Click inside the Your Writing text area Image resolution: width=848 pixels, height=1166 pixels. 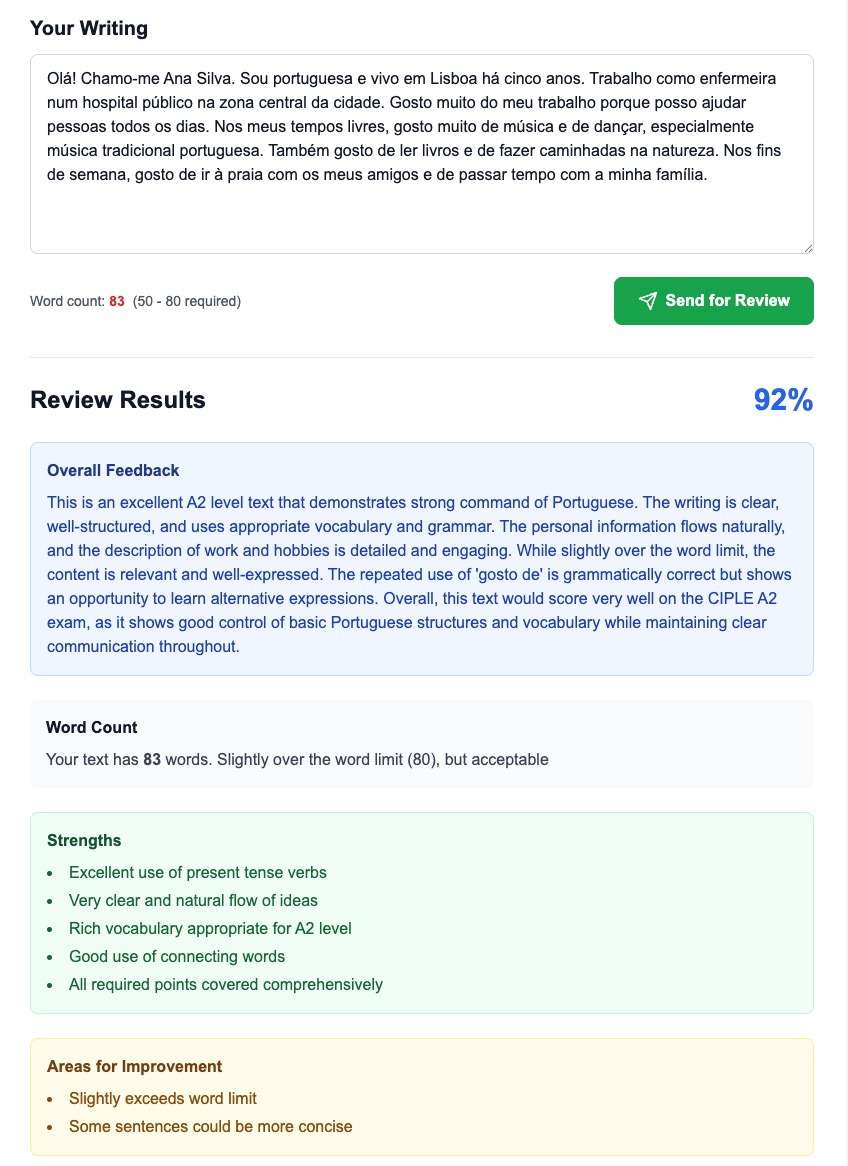pos(420,150)
